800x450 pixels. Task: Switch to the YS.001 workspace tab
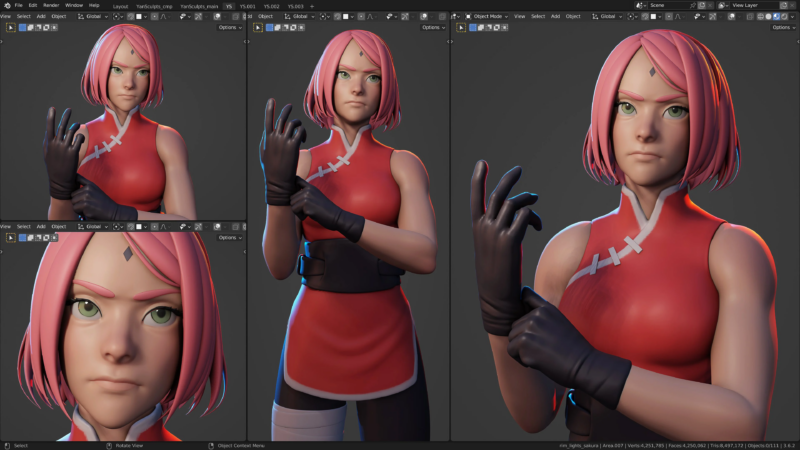coord(247,6)
